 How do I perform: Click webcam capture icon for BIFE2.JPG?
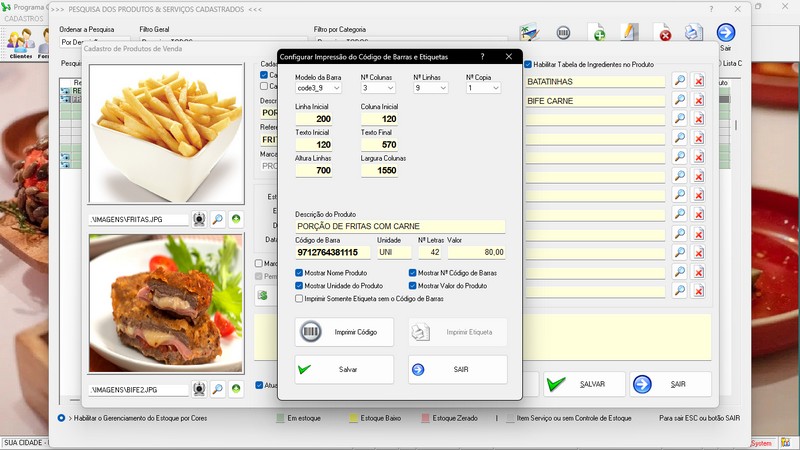coord(199,389)
